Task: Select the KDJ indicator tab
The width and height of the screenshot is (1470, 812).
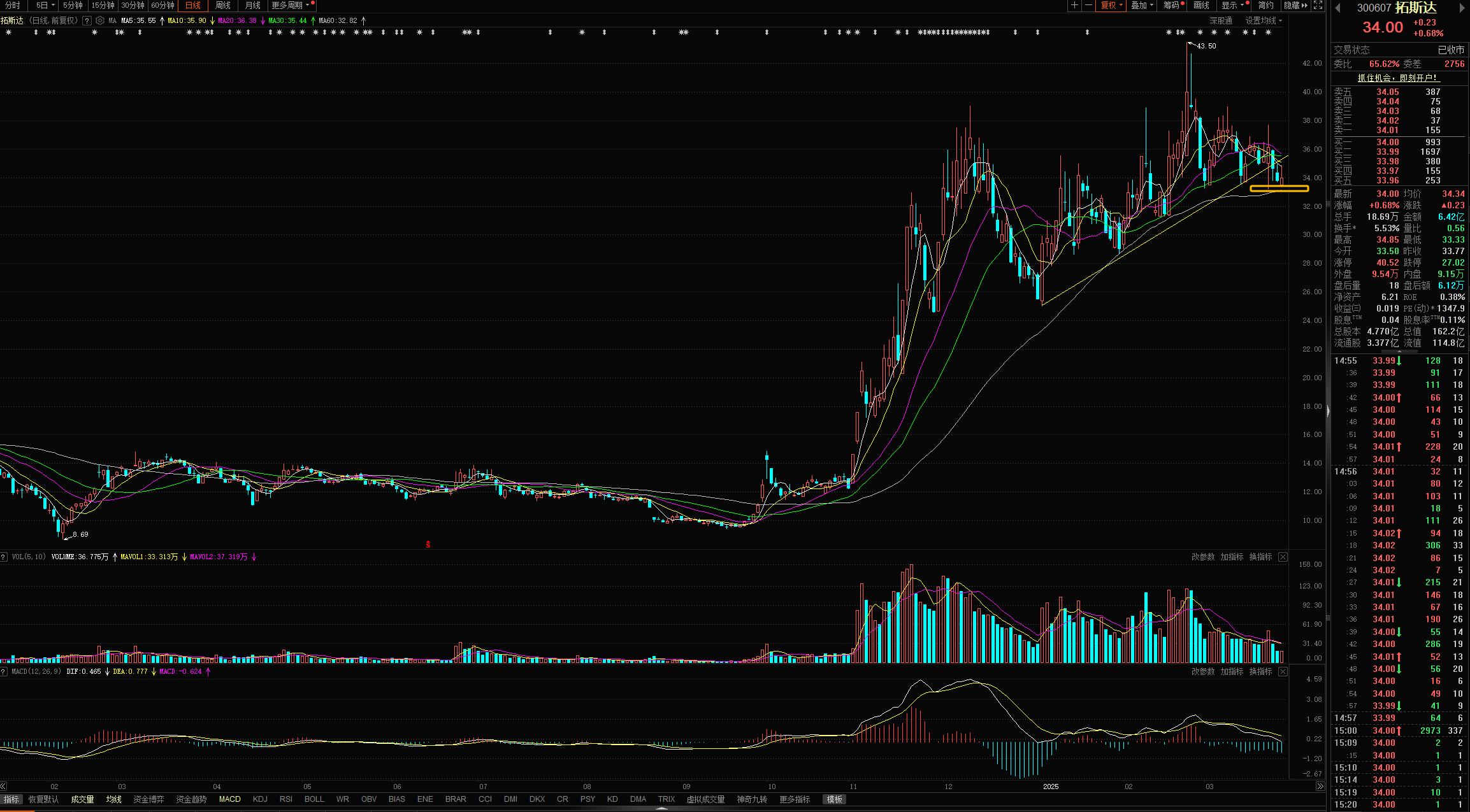Action: pyautogui.click(x=260, y=799)
